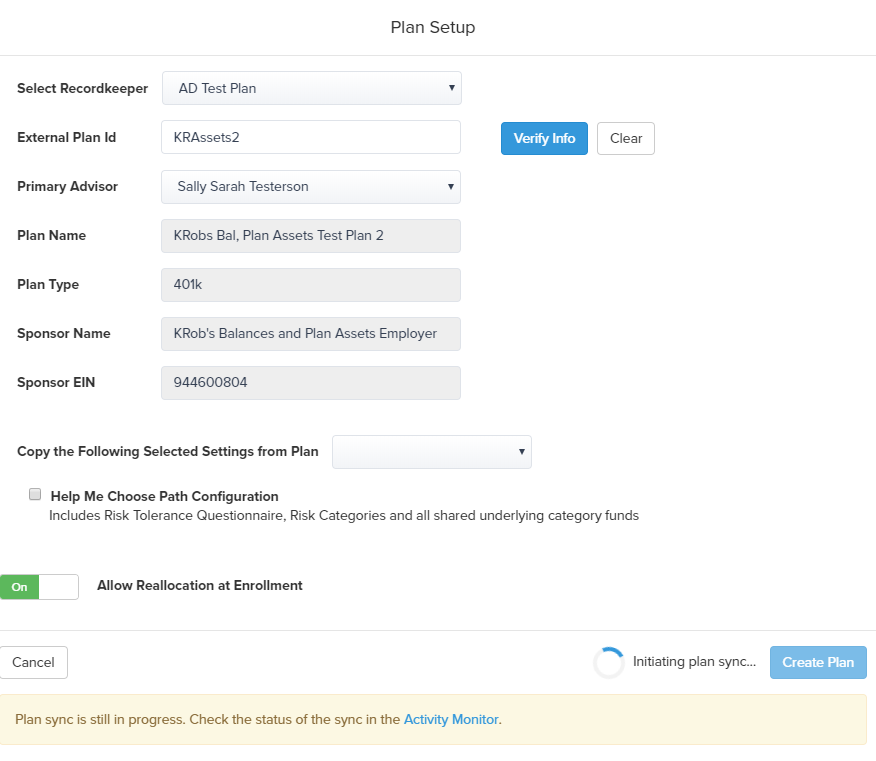Click the Plan Setup dialog title
This screenshot has width=876, height=761.
(433, 27)
